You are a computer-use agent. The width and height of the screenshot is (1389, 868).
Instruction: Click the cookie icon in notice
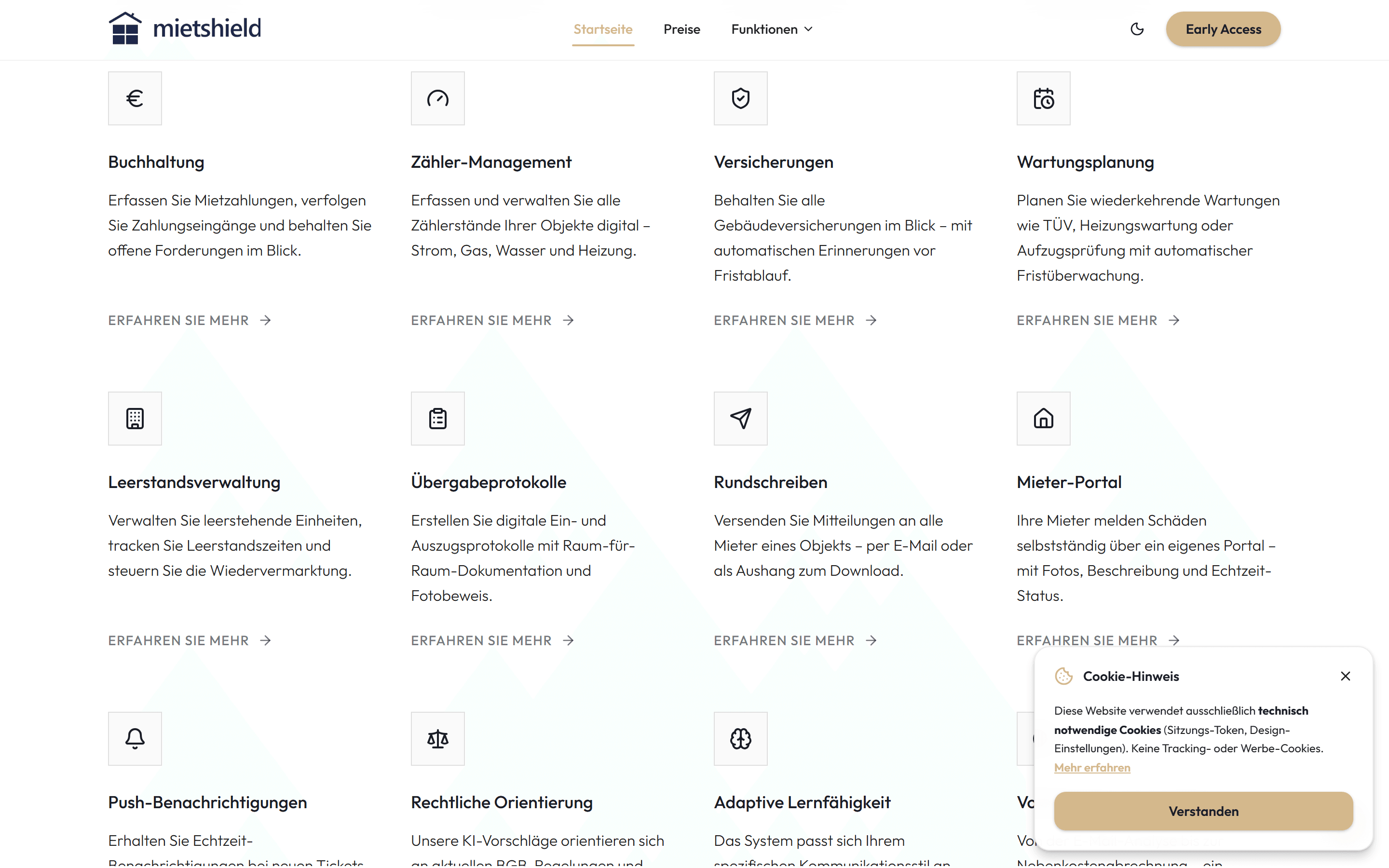pyautogui.click(x=1063, y=676)
